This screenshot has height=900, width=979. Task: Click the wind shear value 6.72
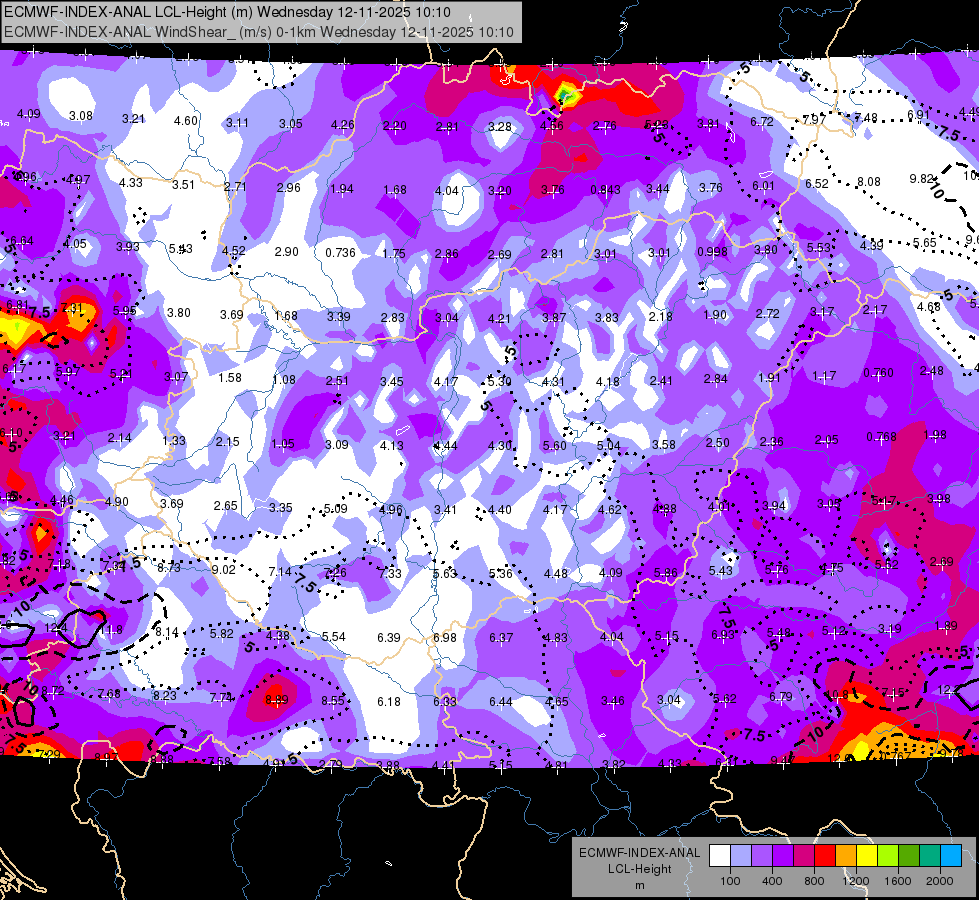pyautogui.click(x=762, y=121)
